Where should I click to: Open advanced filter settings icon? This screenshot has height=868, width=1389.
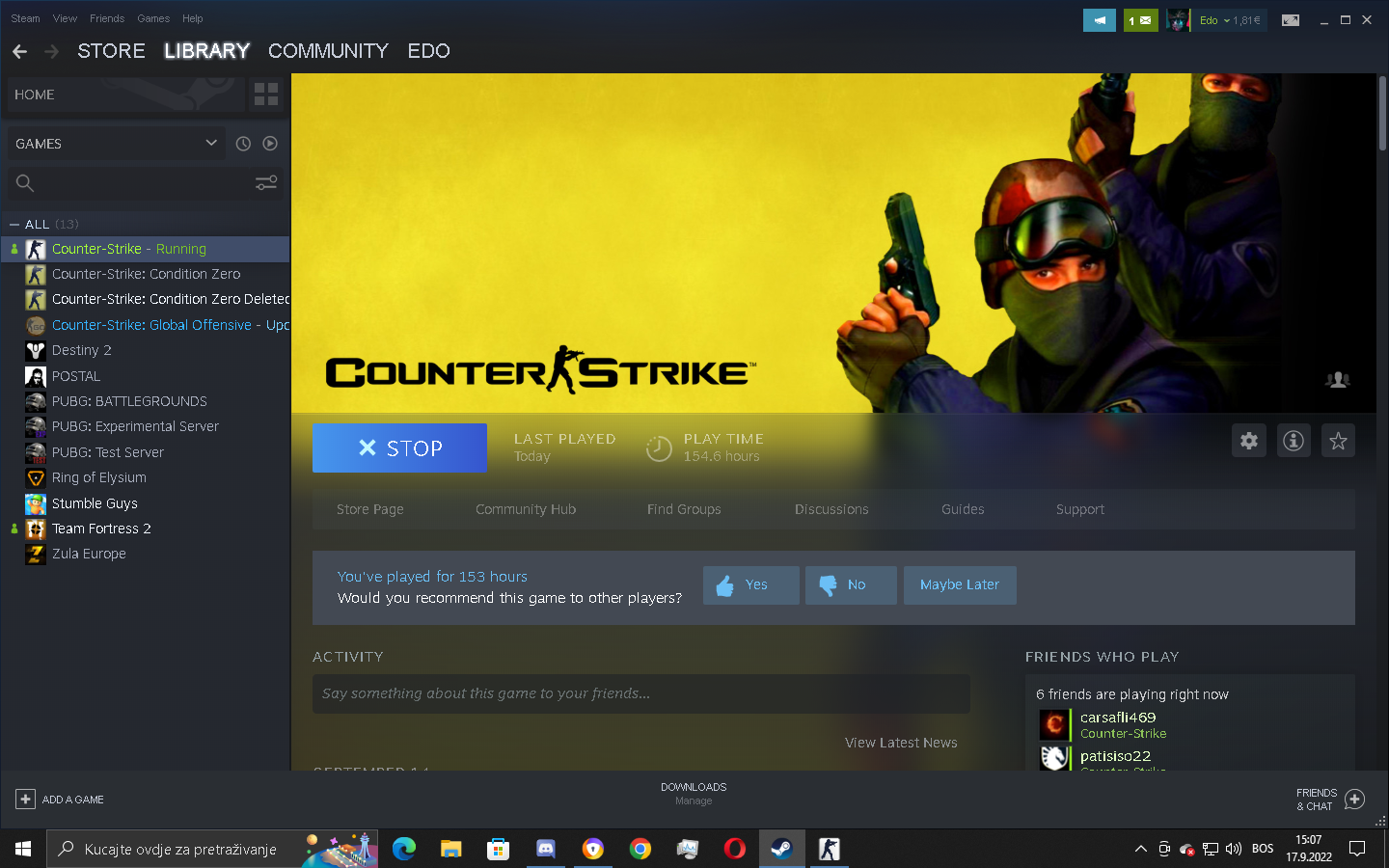[266, 183]
